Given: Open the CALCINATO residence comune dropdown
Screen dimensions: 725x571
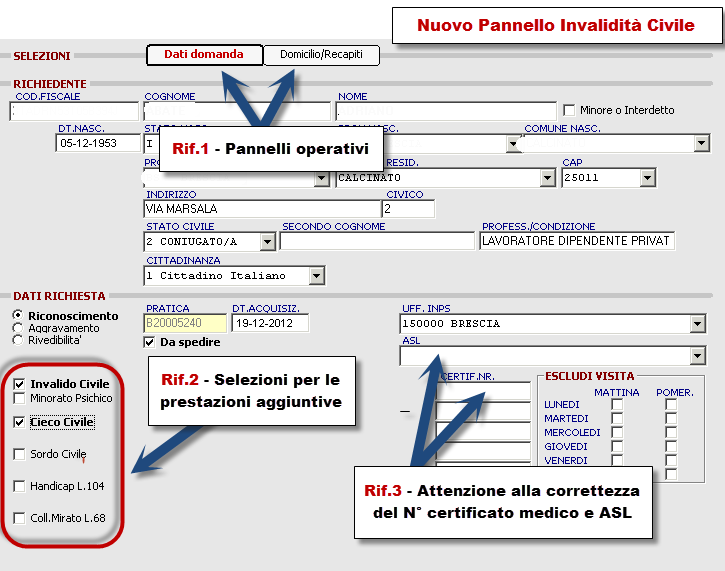Looking at the screenshot, I should [x=547, y=178].
